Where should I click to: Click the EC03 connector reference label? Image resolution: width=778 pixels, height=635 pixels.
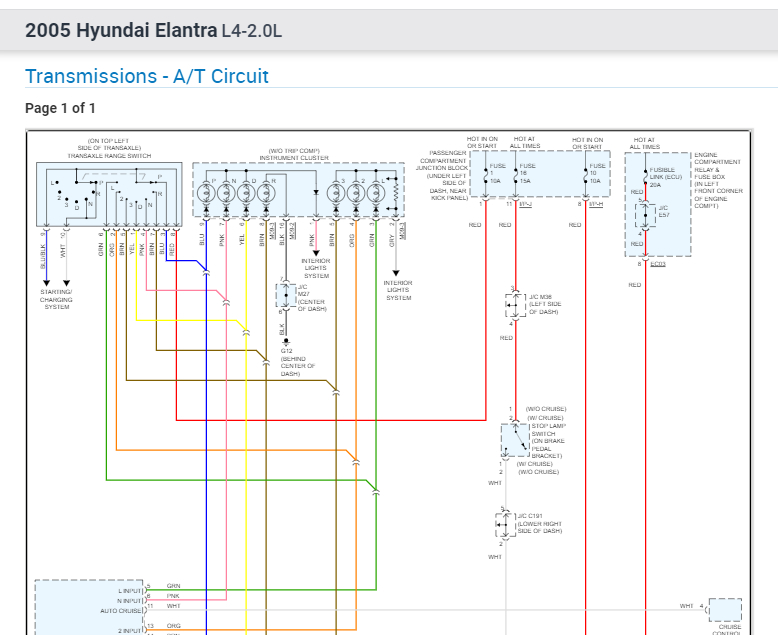point(658,264)
